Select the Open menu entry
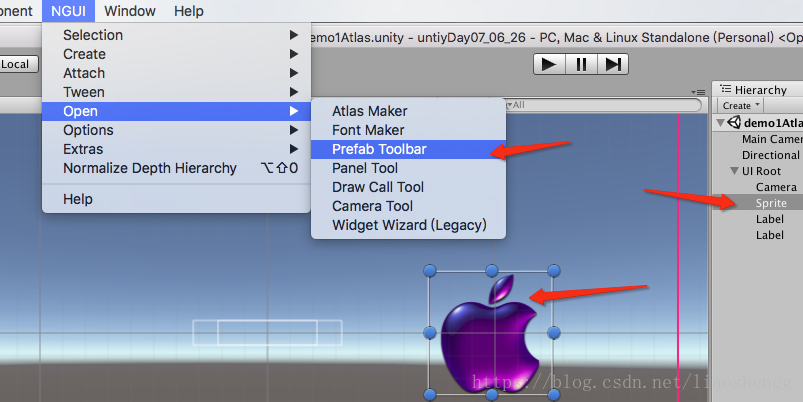Viewport: 803px width, 402px height. pos(176,111)
